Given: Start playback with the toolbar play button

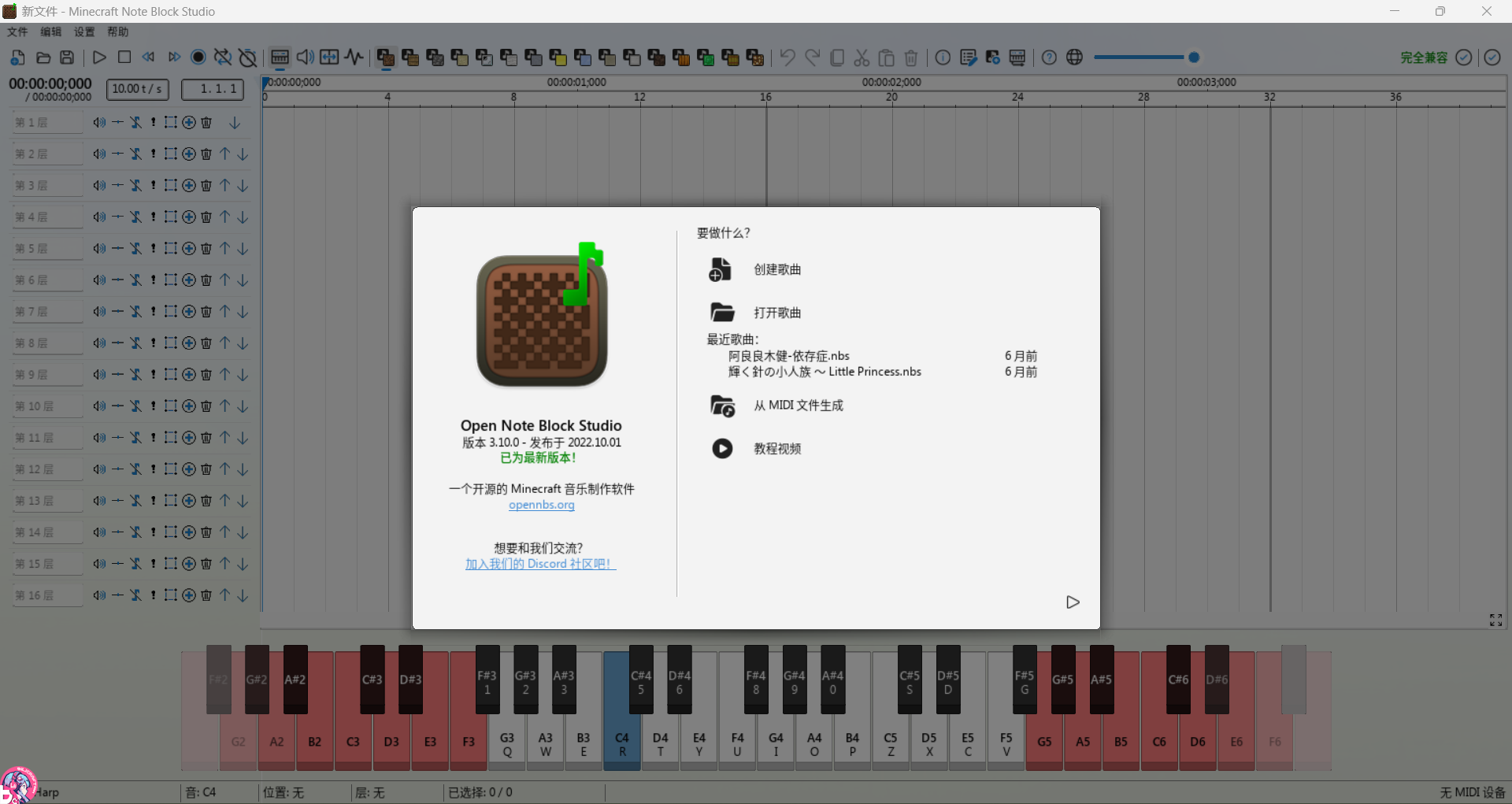Looking at the screenshot, I should (x=99, y=57).
